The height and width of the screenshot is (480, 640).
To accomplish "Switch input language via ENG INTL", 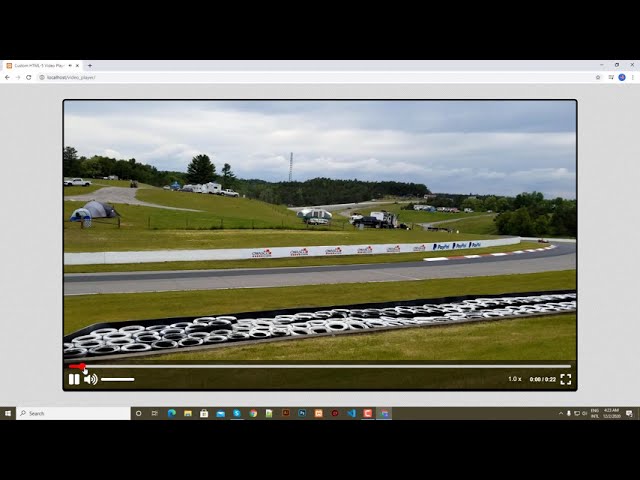I will 595,413.
